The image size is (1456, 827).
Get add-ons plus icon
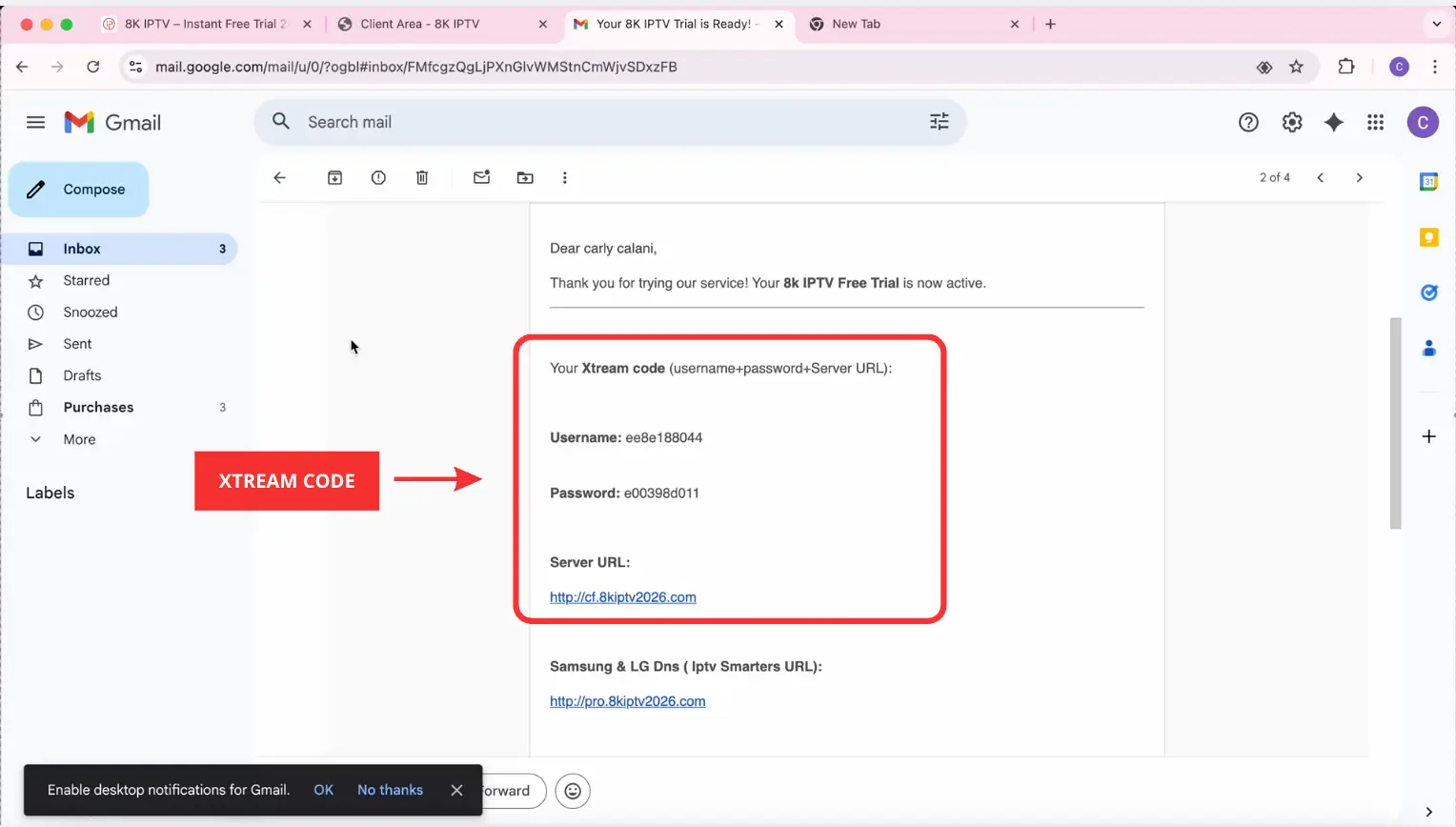pyautogui.click(x=1428, y=436)
